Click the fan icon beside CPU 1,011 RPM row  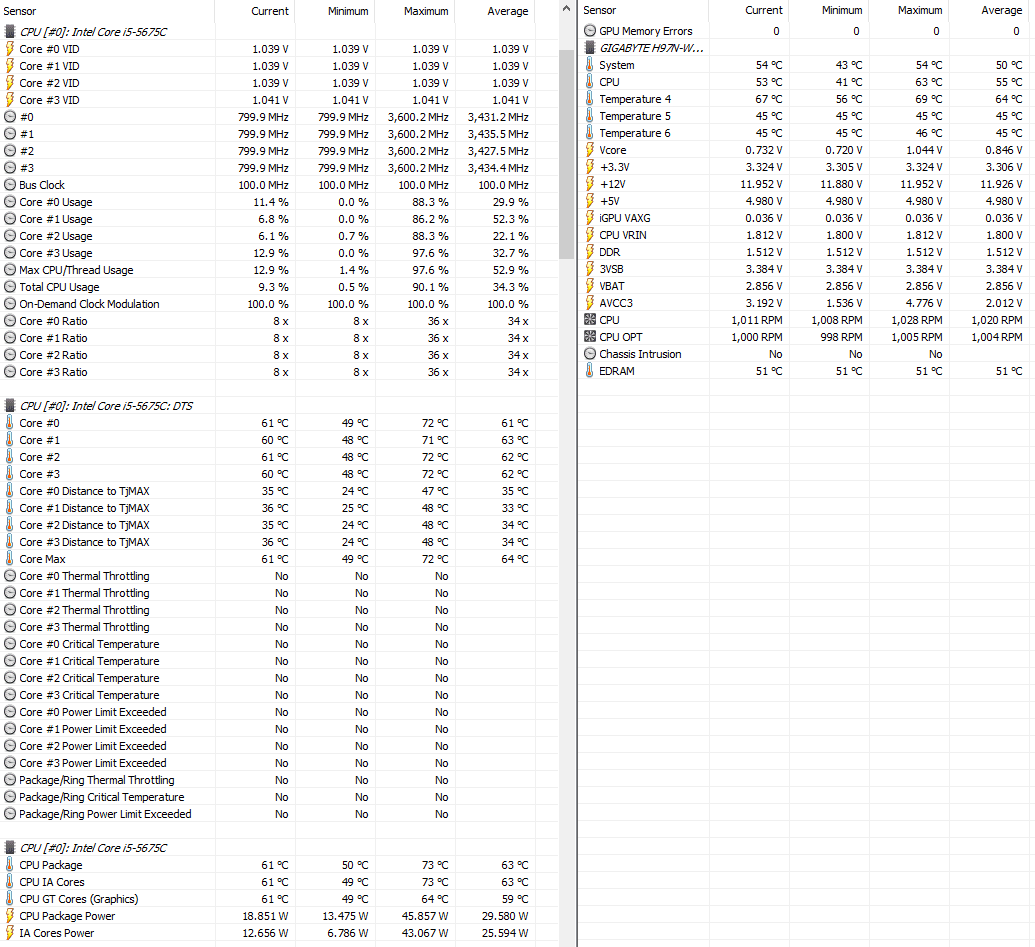point(590,319)
